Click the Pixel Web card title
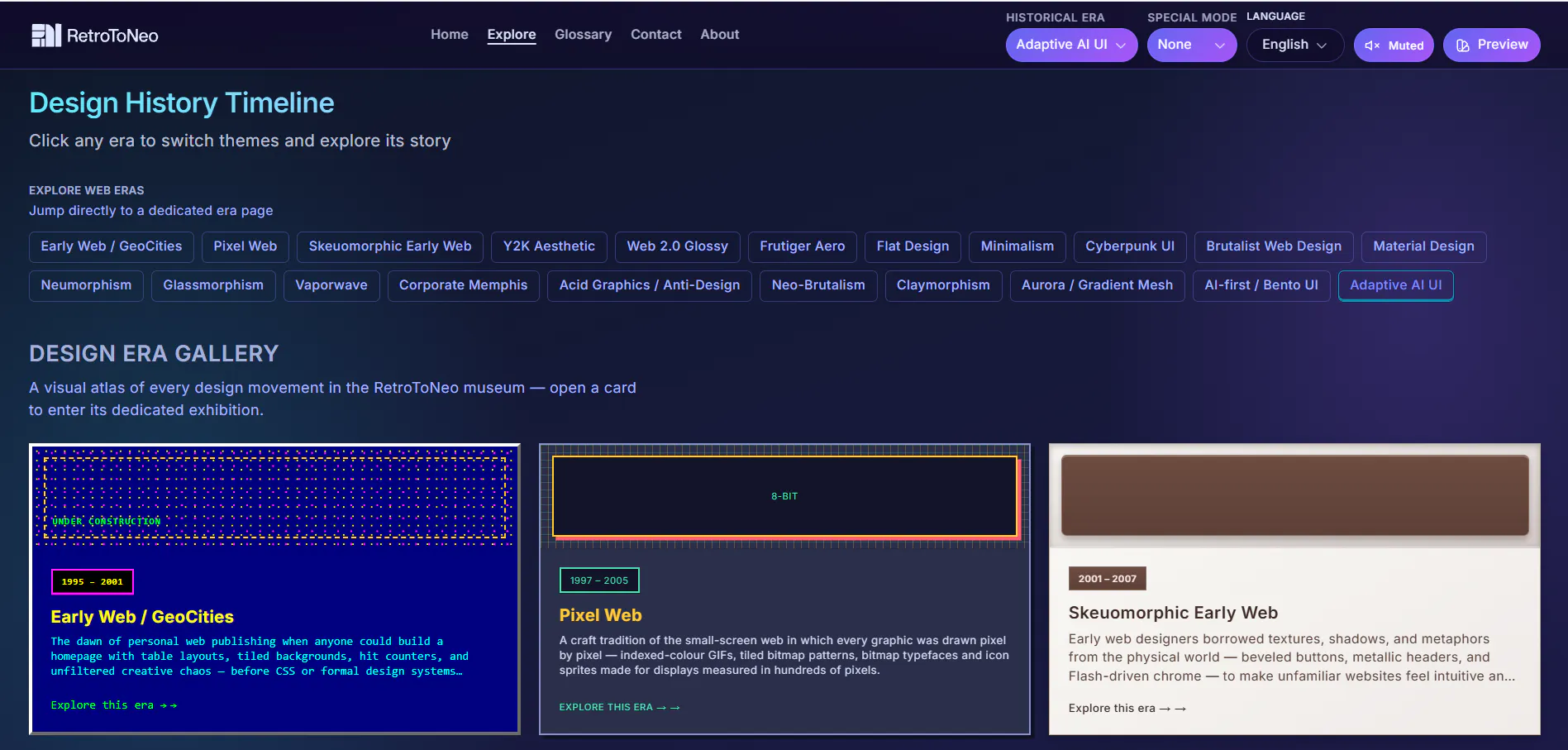 (x=600, y=615)
